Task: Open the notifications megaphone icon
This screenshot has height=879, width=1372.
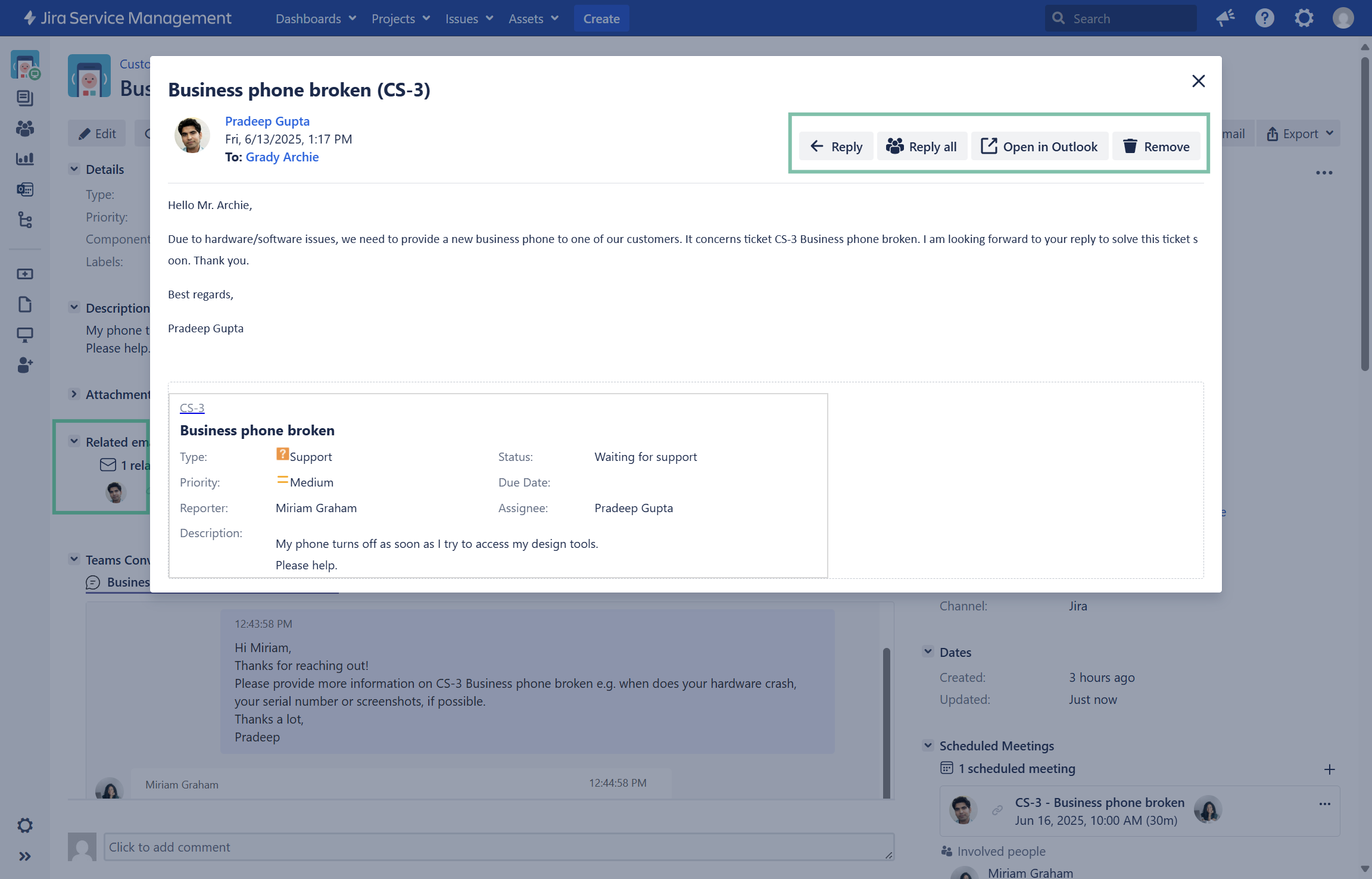Action: coord(1225,18)
